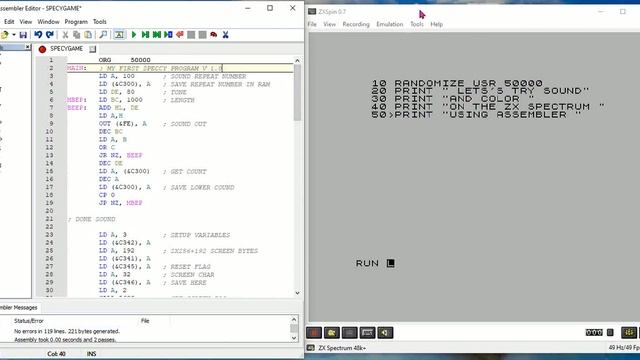The image size is (640, 360).
Task: Open file icon in Assembler Editor toolbar
Action: (4, 35)
